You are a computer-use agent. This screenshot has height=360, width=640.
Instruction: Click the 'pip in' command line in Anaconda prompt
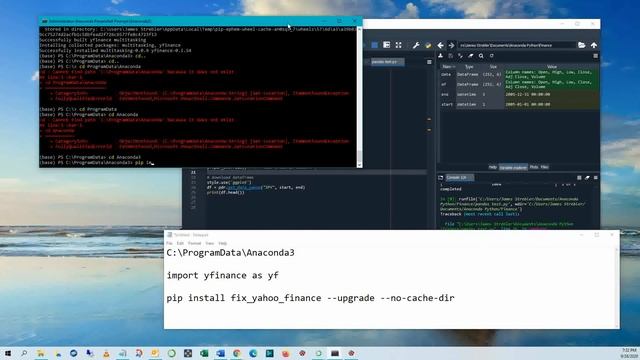coord(96,162)
